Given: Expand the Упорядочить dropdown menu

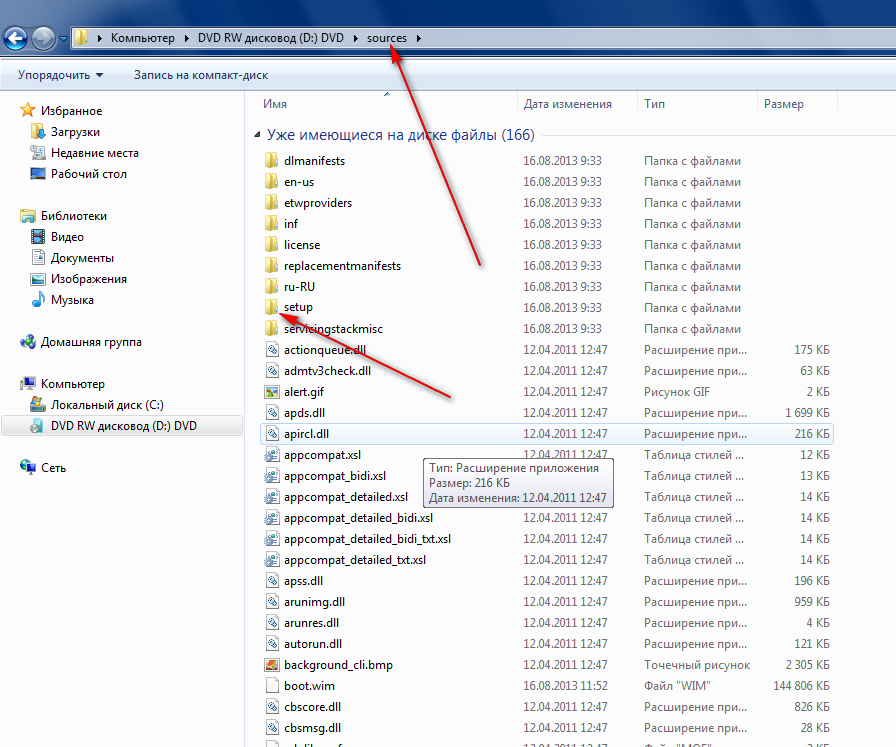Looking at the screenshot, I should click(60, 75).
